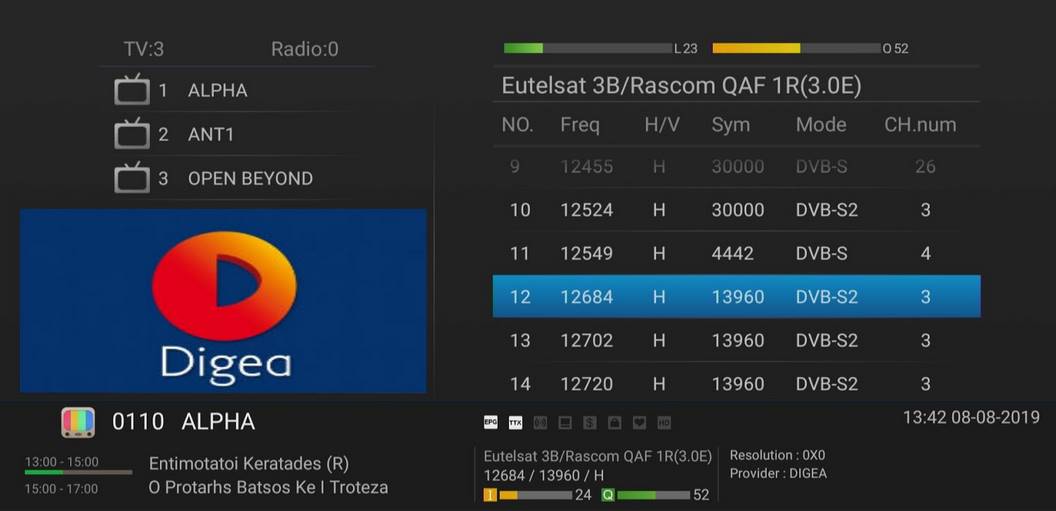Click highlighted transponder 12684 row

tap(736, 297)
